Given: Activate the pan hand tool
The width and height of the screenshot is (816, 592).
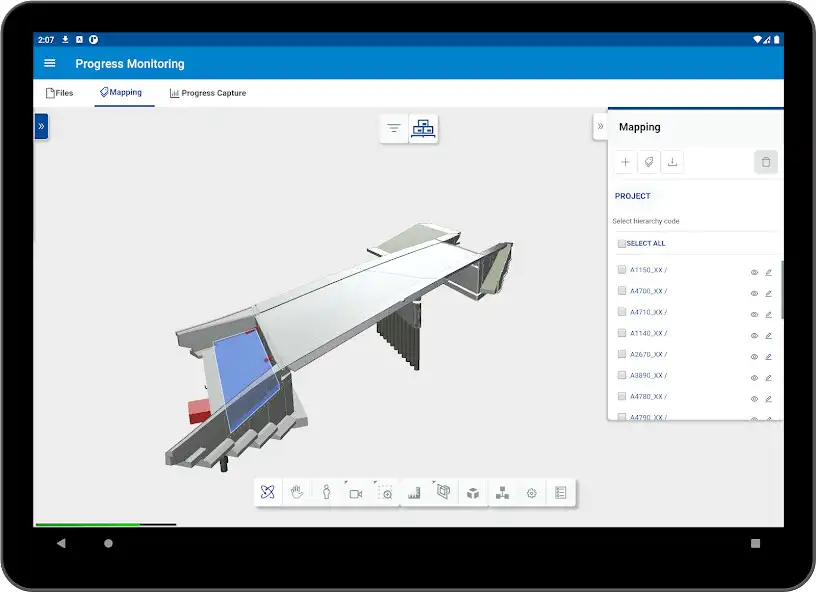Looking at the screenshot, I should click(297, 493).
